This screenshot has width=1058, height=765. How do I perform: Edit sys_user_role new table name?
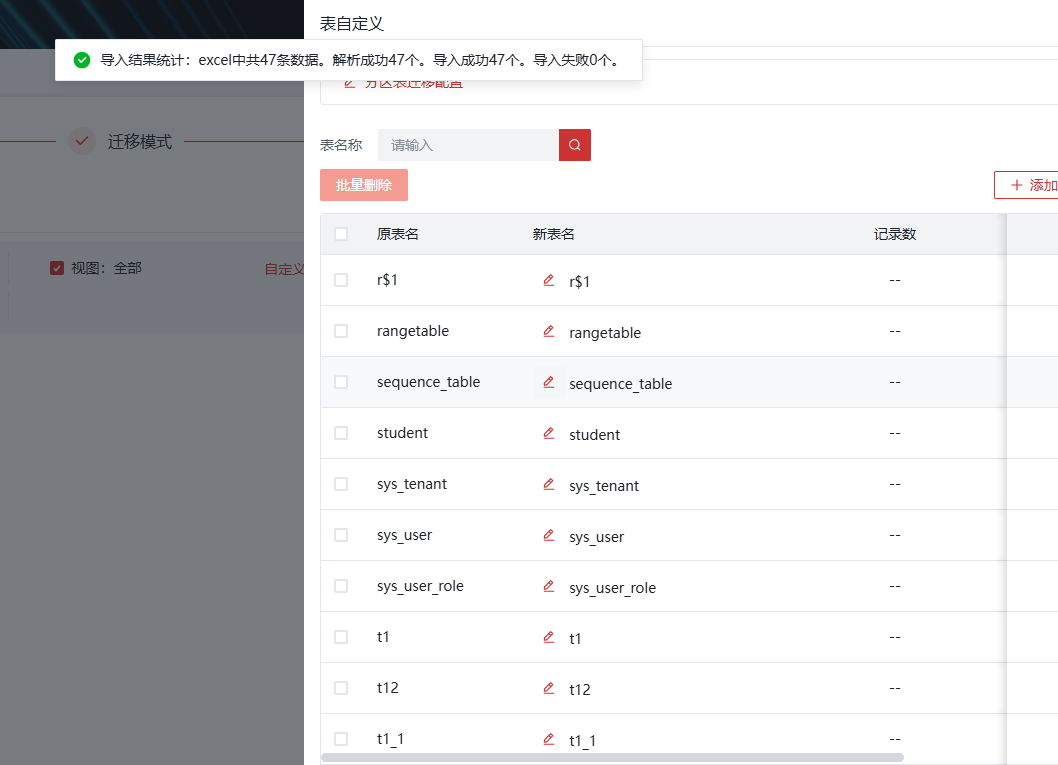[548, 586]
